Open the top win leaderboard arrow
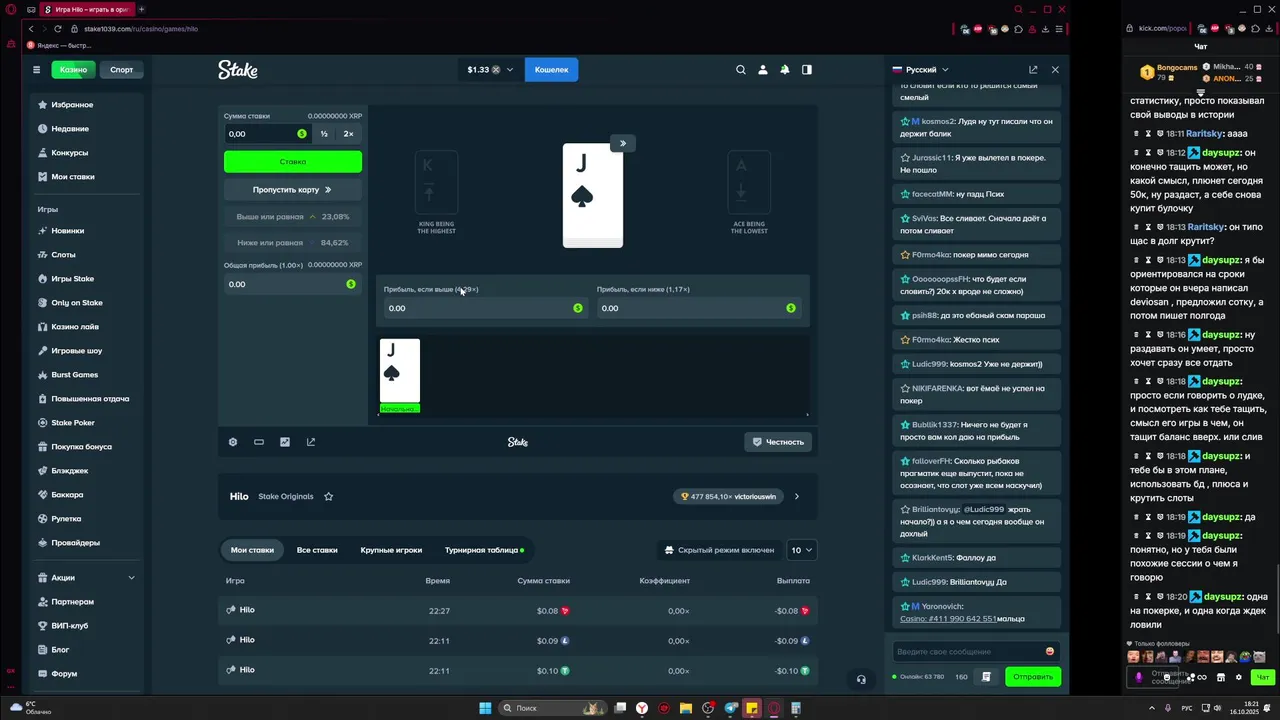 [797, 496]
